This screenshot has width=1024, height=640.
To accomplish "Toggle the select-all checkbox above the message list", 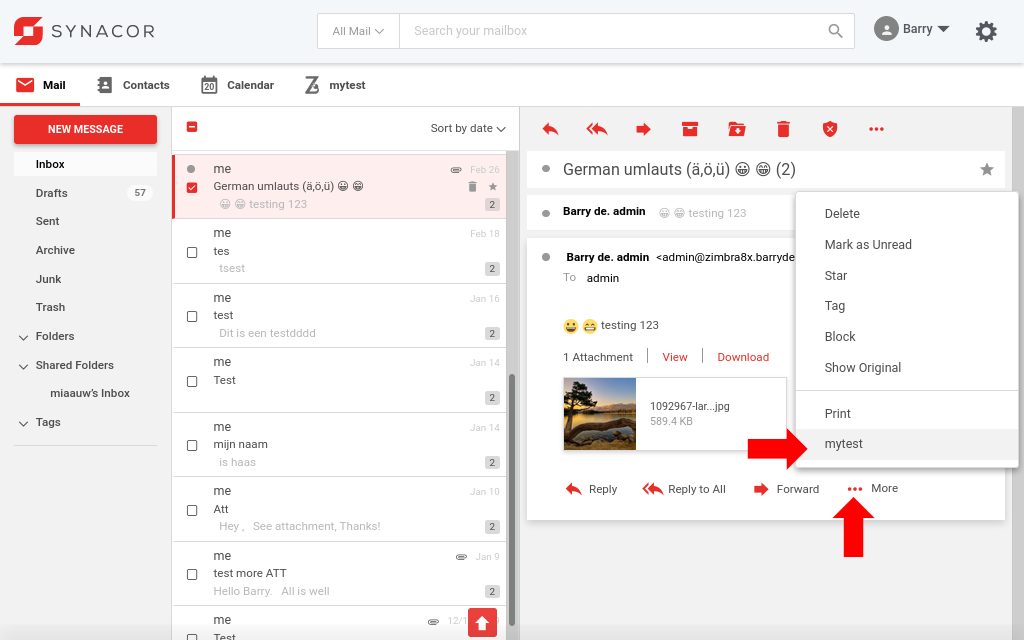I will [192, 127].
